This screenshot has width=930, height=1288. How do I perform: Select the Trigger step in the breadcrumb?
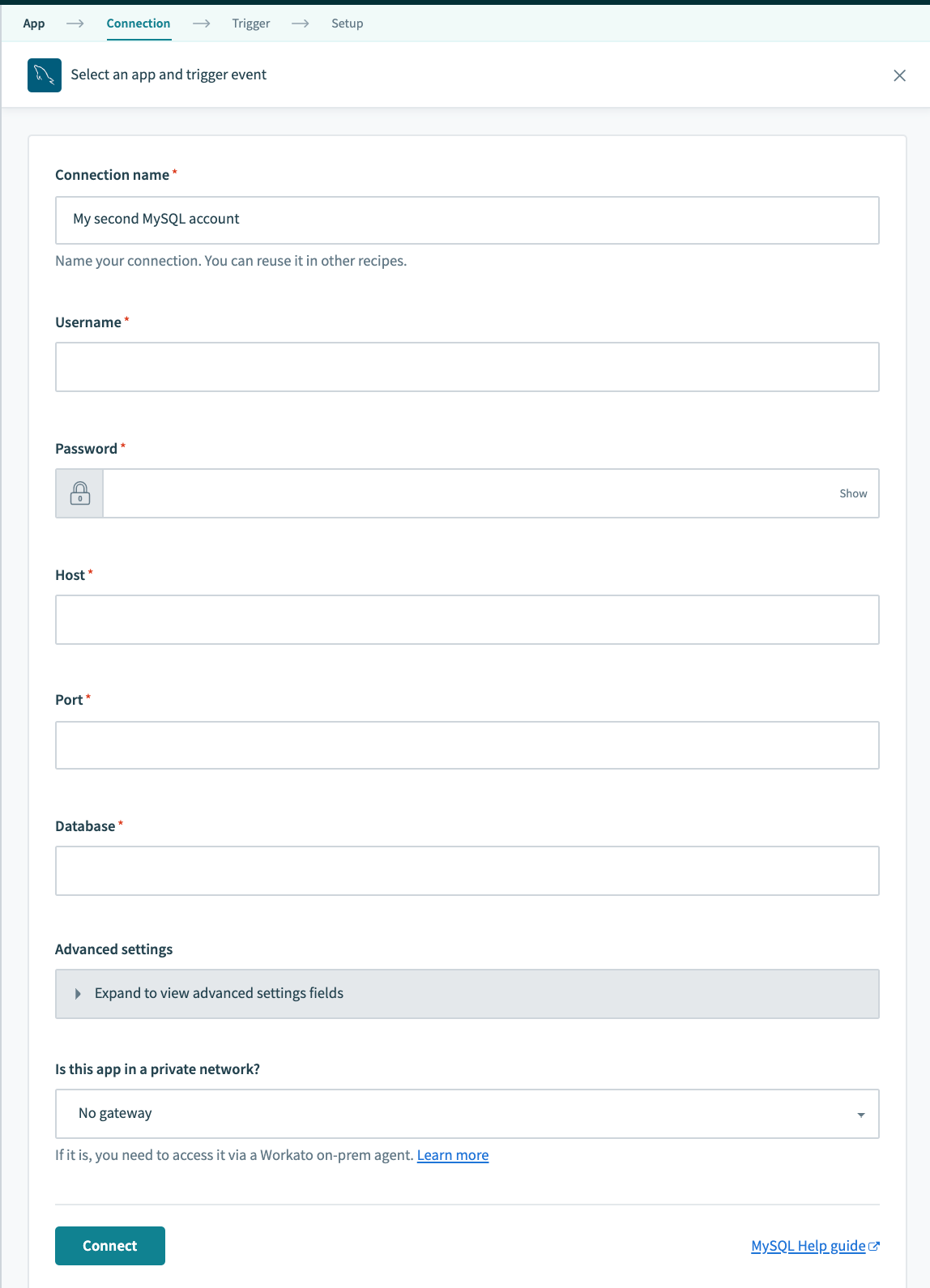(251, 23)
